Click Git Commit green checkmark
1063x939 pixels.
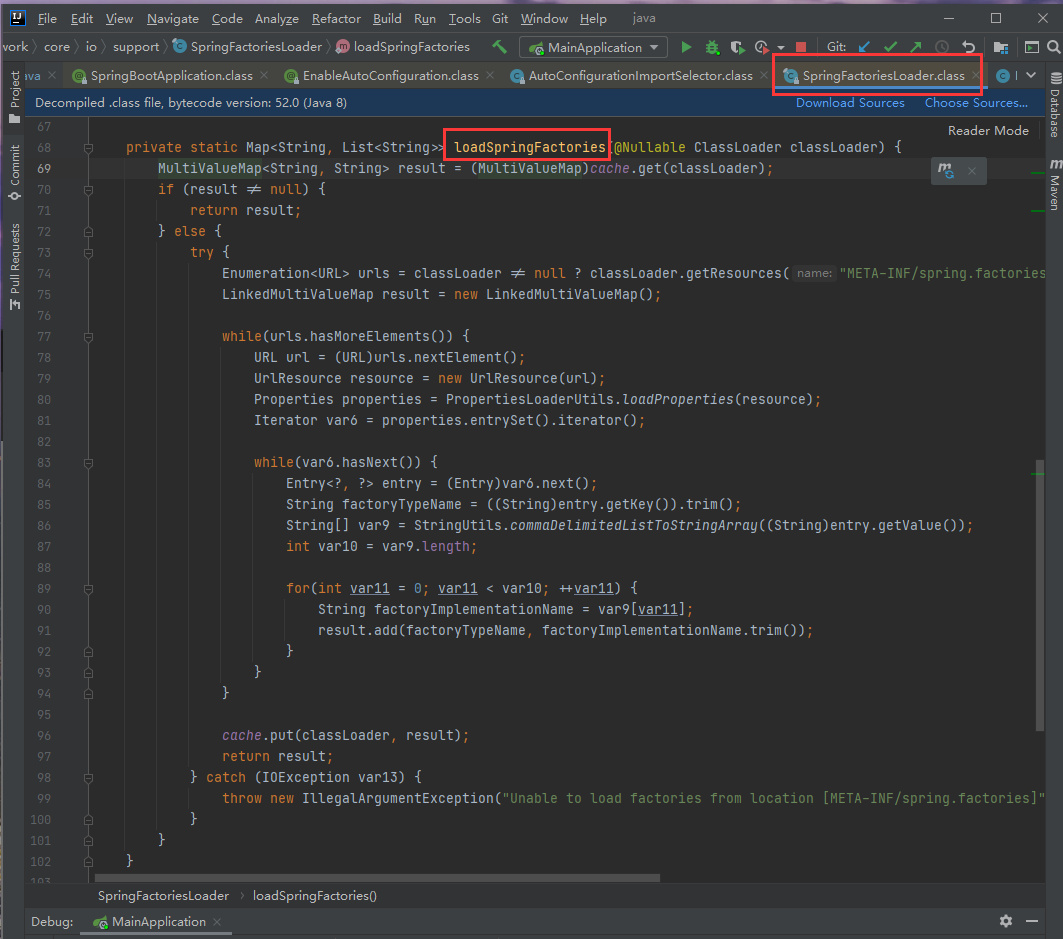pyautogui.click(x=890, y=47)
